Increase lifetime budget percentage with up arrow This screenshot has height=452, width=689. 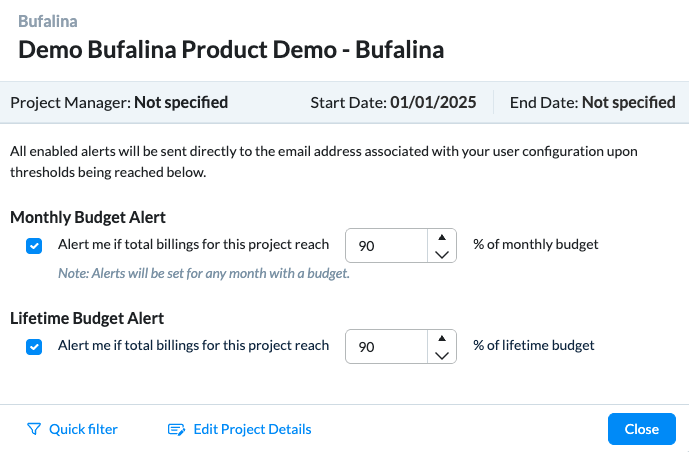[442, 339]
